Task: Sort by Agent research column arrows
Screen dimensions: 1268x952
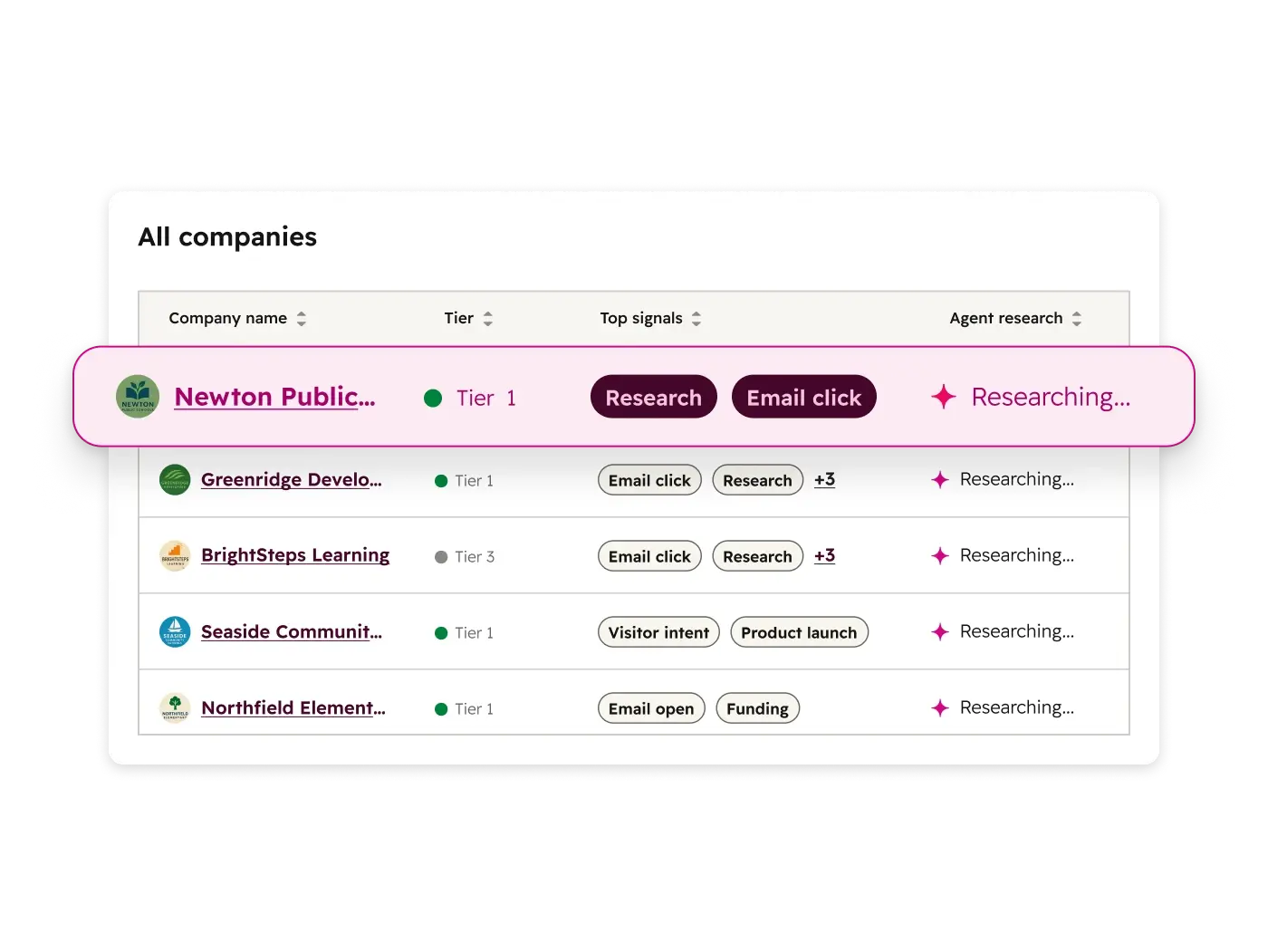Action: pyautogui.click(x=1077, y=319)
